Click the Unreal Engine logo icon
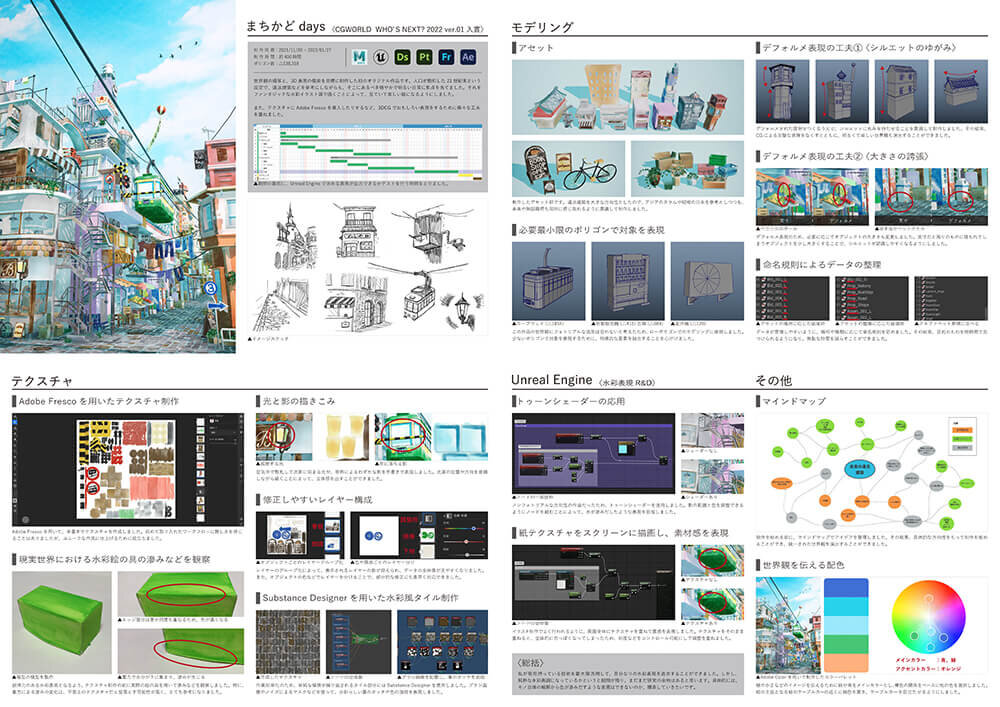Screen dimensions: 1000x707 382,58
